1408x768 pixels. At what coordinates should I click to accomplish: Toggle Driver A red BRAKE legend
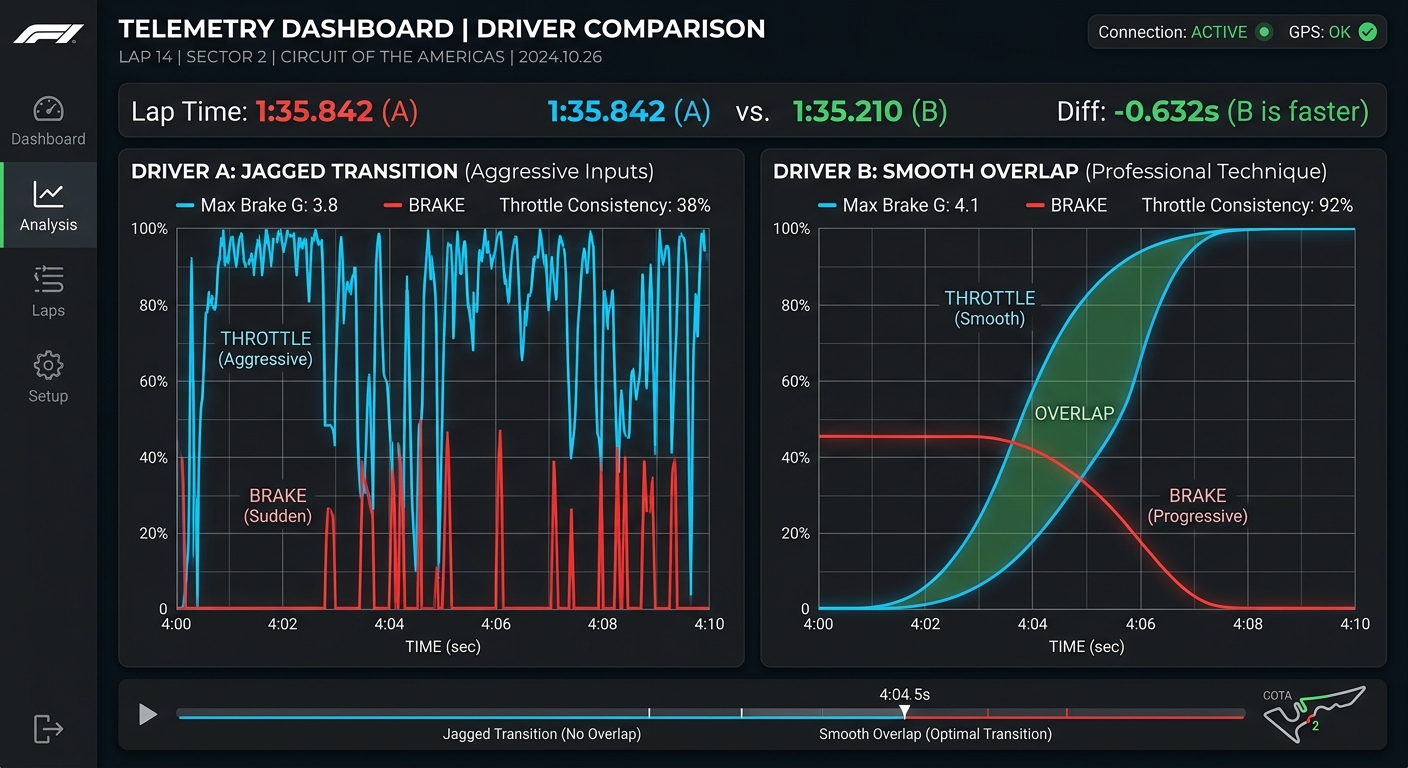425,206
